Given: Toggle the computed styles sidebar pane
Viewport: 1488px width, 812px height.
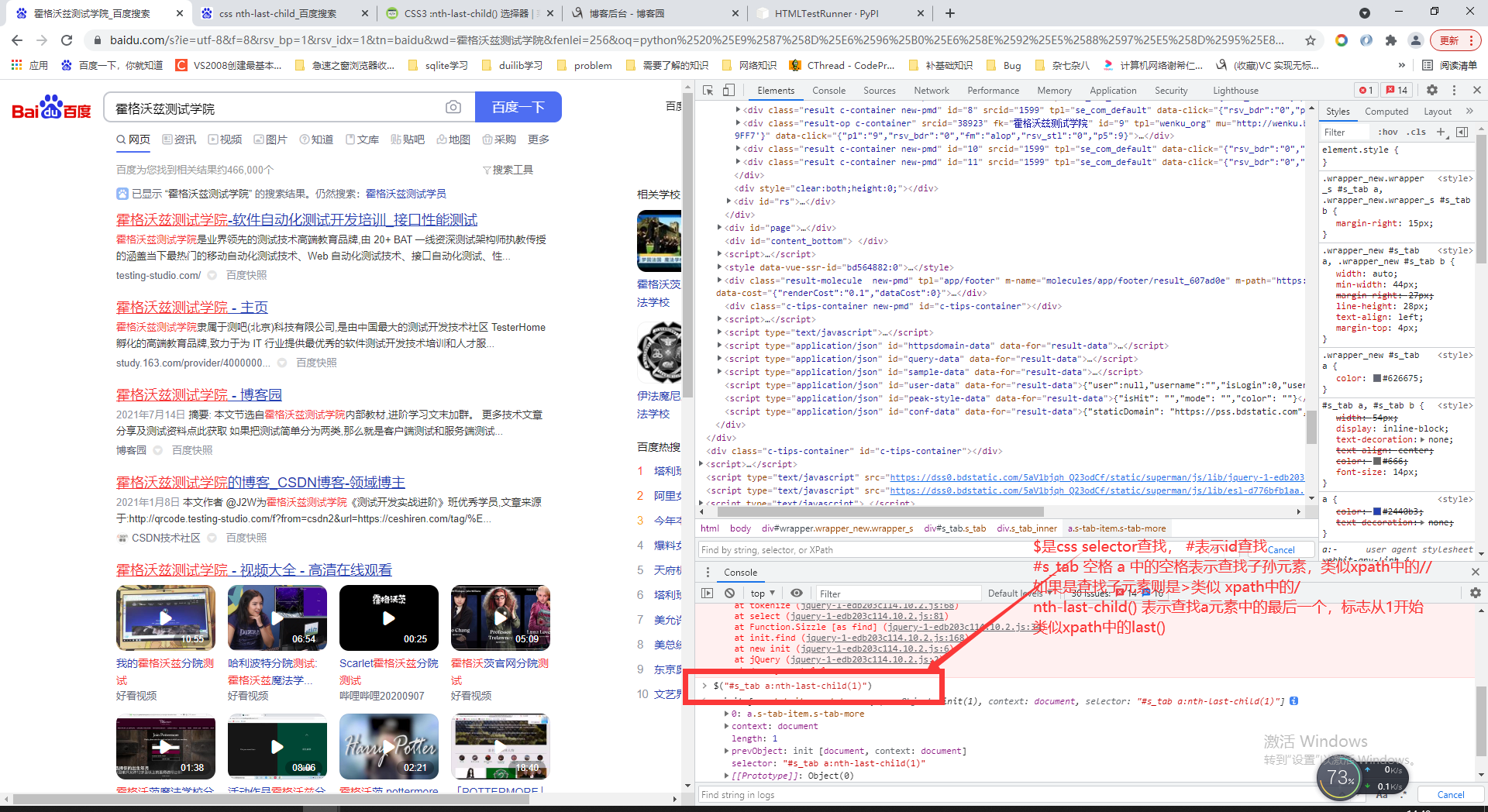Looking at the screenshot, I should click(x=1462, y=132).
